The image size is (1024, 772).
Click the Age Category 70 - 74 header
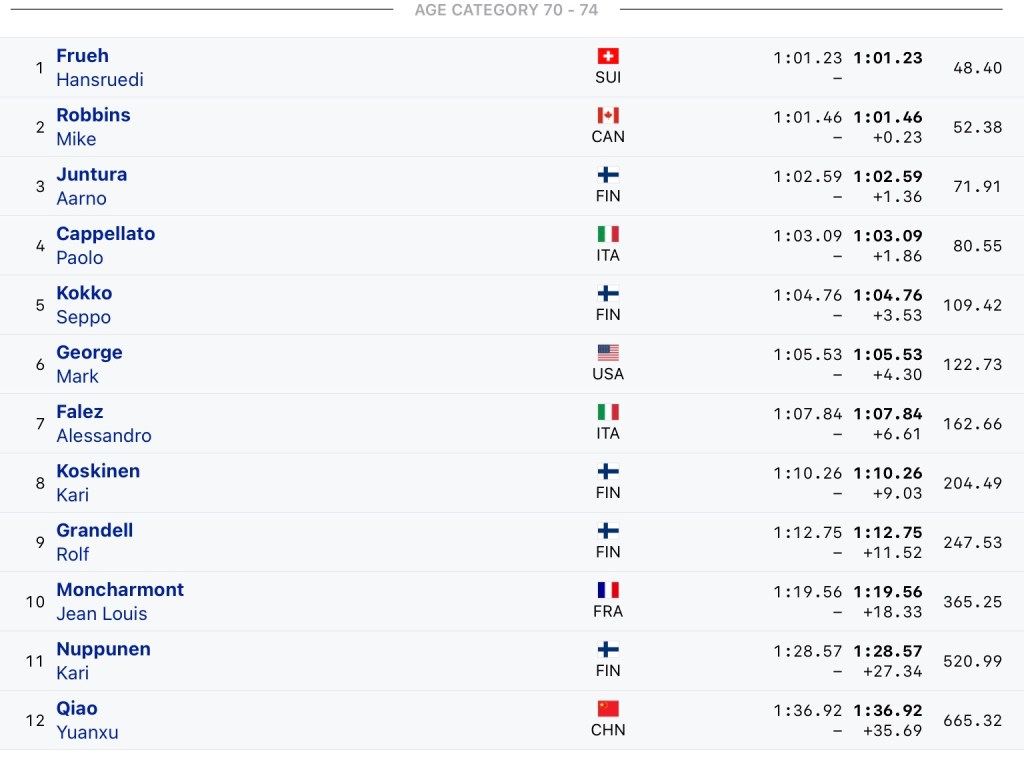[506, 10]
